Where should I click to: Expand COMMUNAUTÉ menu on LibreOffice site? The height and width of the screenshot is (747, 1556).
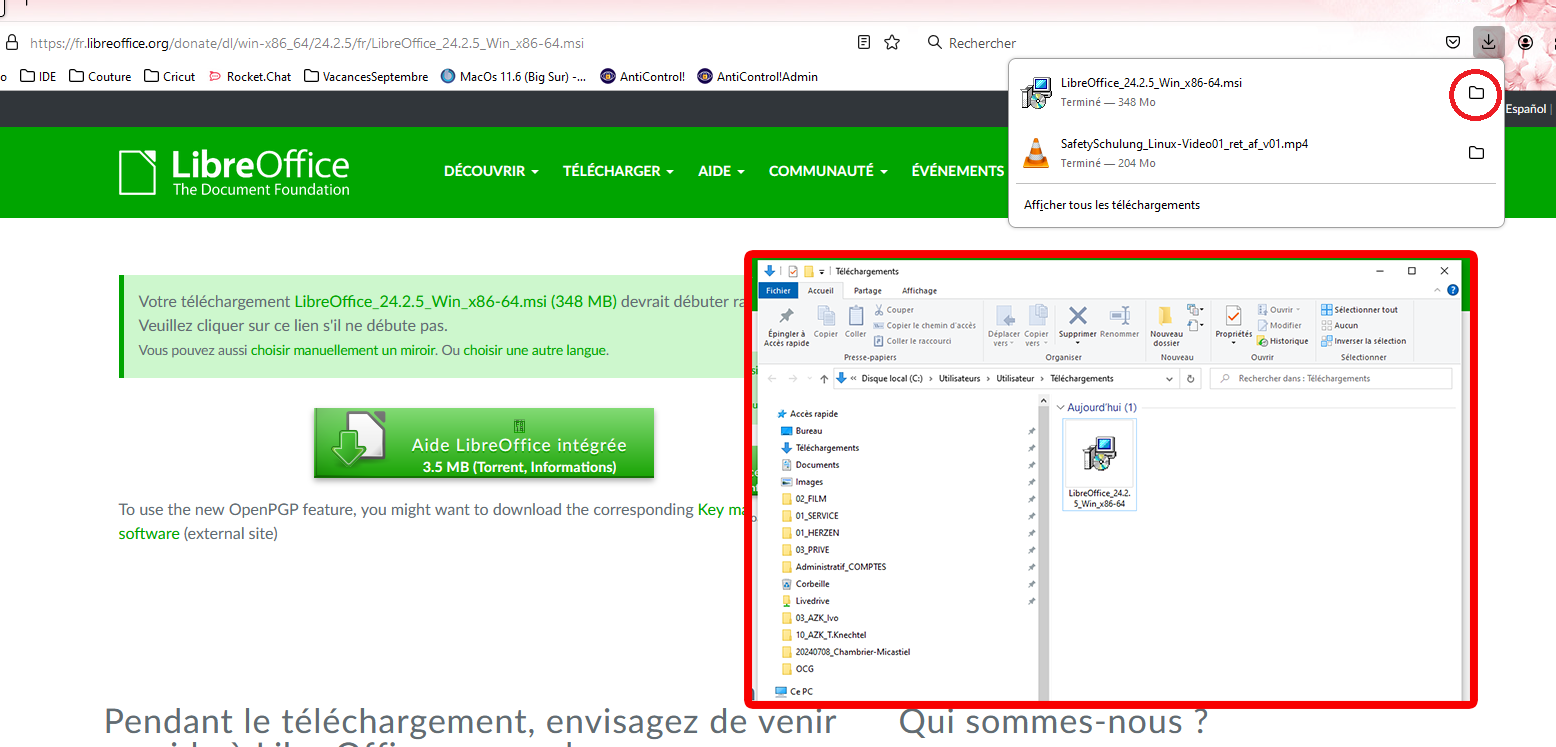828,171
